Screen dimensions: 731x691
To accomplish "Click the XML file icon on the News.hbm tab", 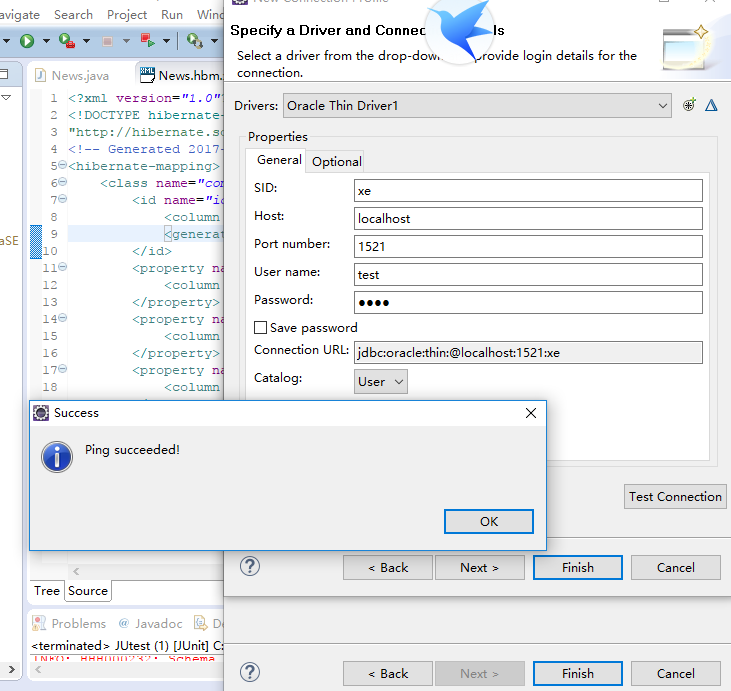I will pos(147,75).
